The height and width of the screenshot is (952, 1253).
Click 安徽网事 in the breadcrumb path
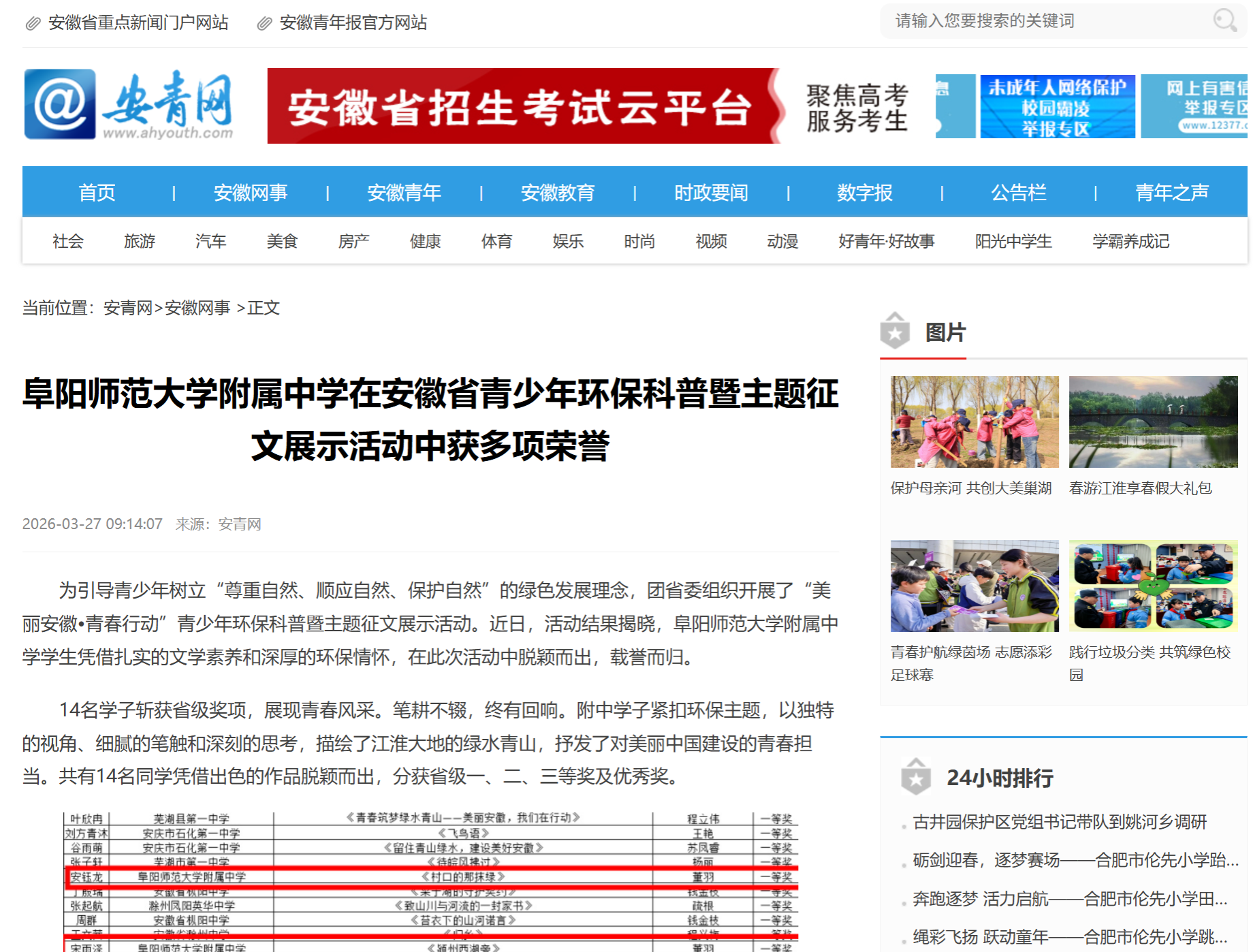coord(197,308)
